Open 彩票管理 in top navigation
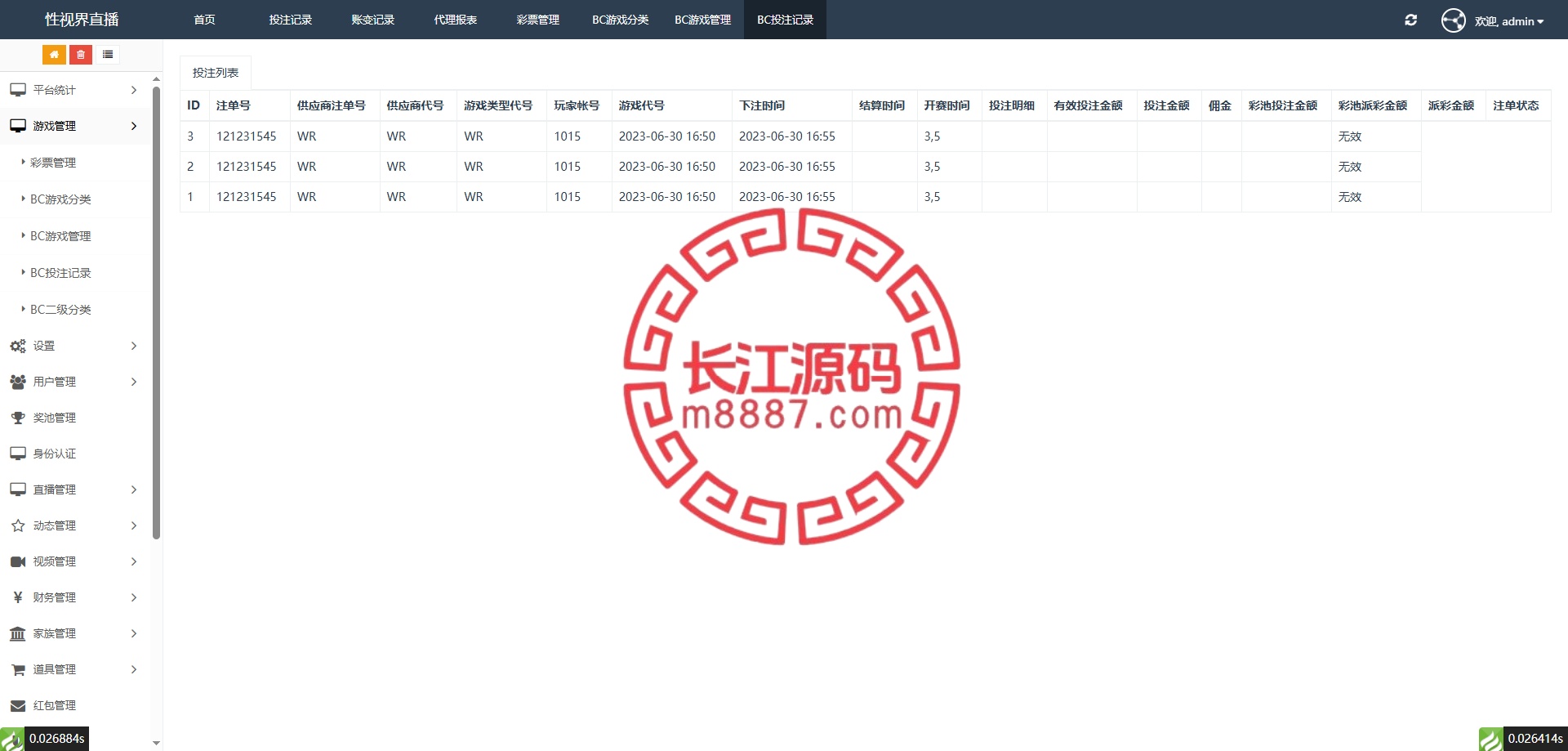The image size is (1568, 751). pos(538,20)
